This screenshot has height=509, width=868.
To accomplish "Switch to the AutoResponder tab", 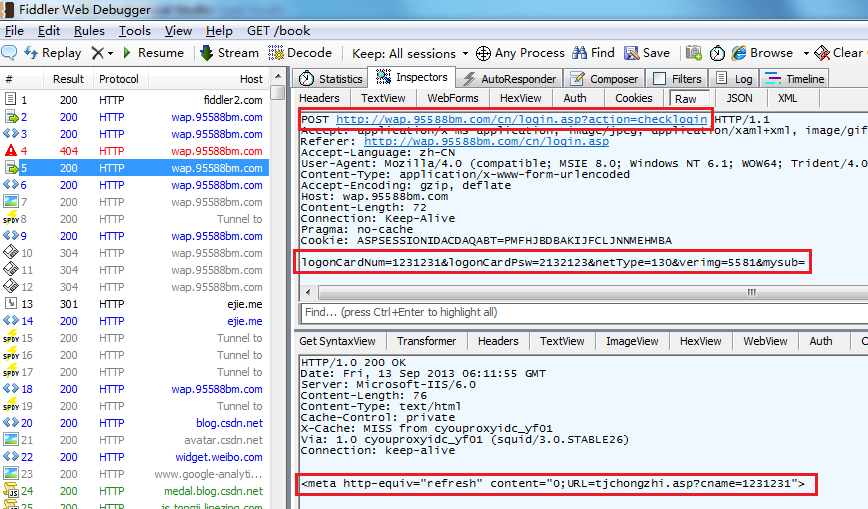I will 509,79.
